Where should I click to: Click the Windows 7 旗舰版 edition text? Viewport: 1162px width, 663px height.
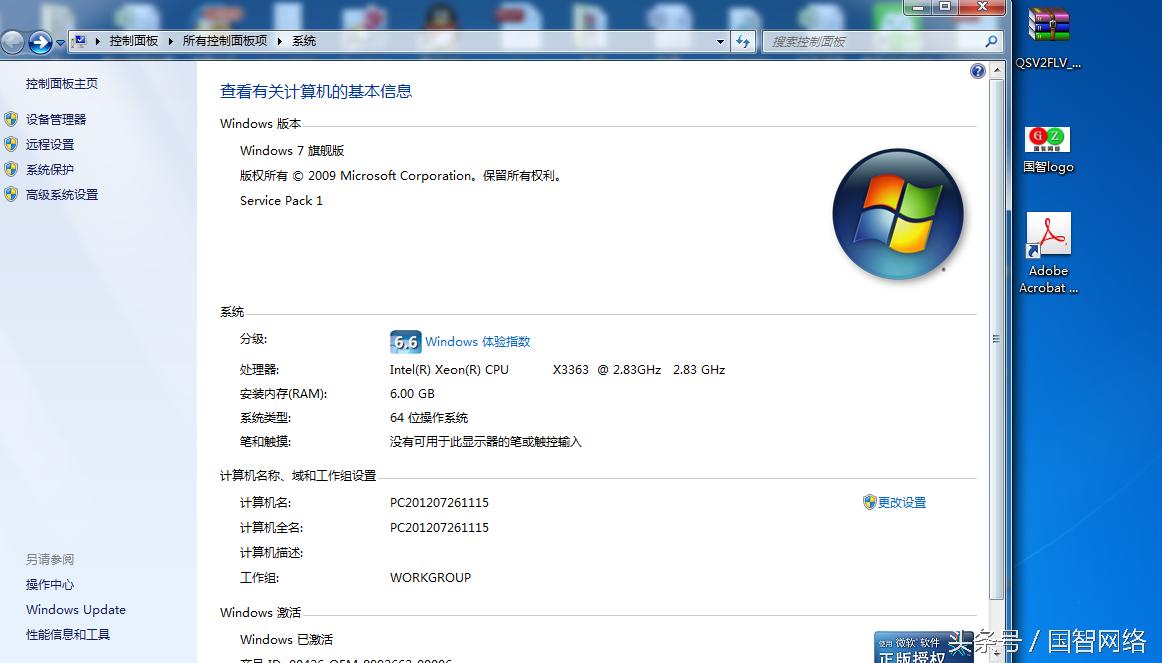292,150
